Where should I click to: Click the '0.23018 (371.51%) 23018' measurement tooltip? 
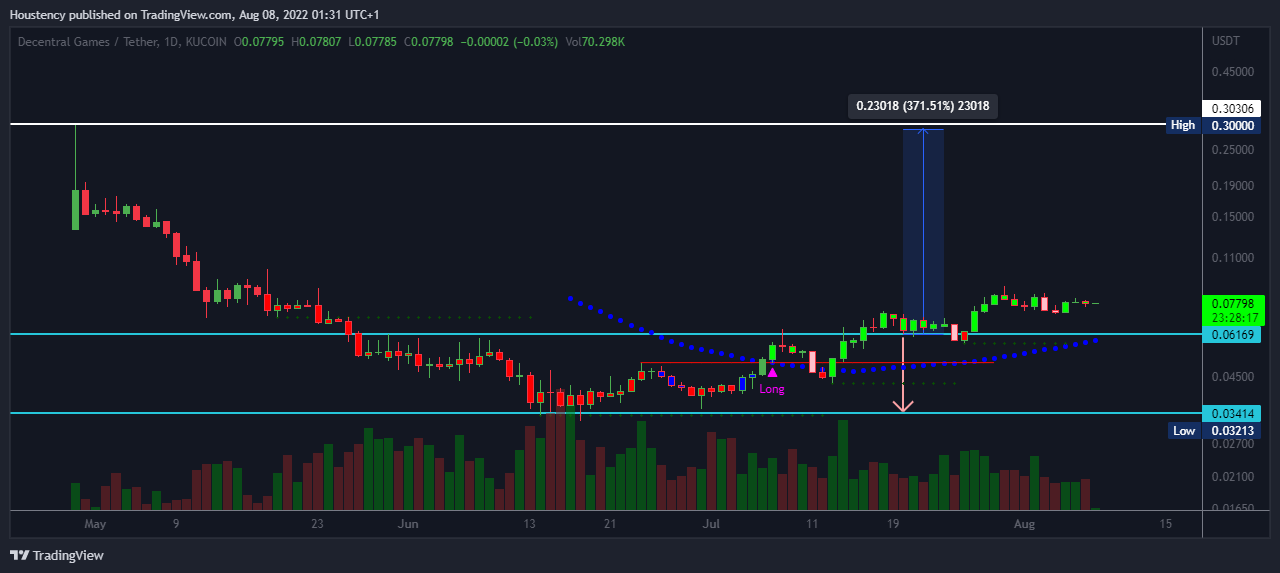(923, 106)
